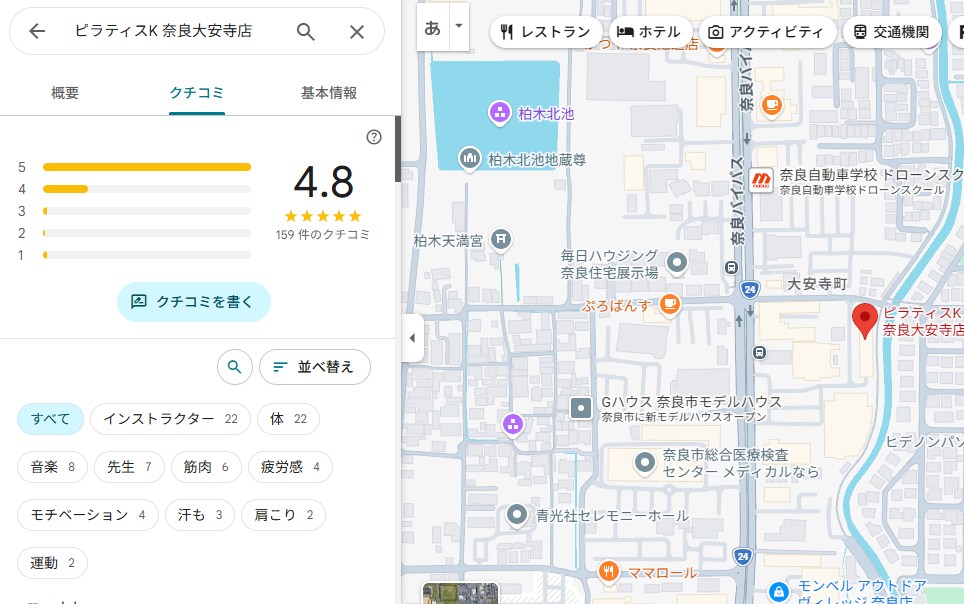The width and height of the screenshot is (964, 604).
Task: Expand the input method dropdown arrow
Action: (459, 27)
